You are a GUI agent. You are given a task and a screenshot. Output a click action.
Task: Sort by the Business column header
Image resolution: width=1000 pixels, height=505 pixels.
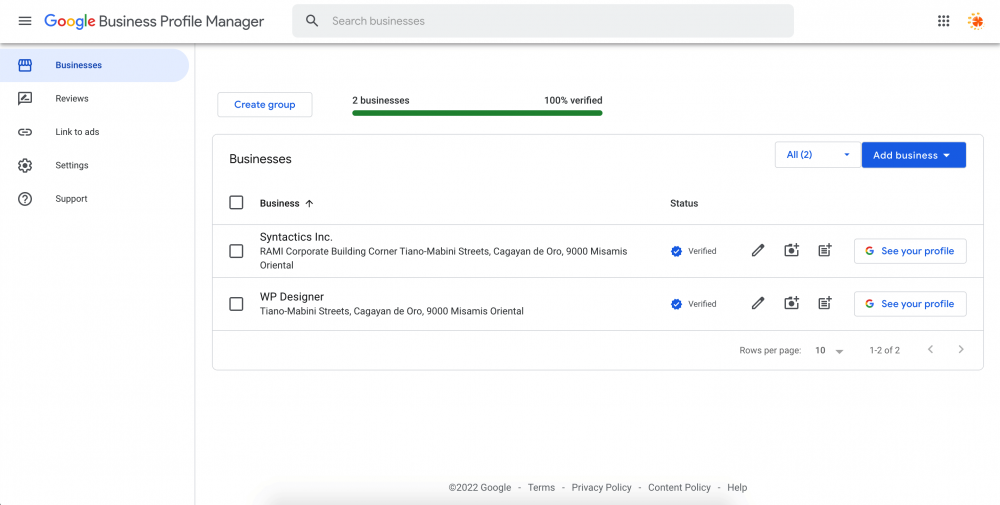[279, 203]
